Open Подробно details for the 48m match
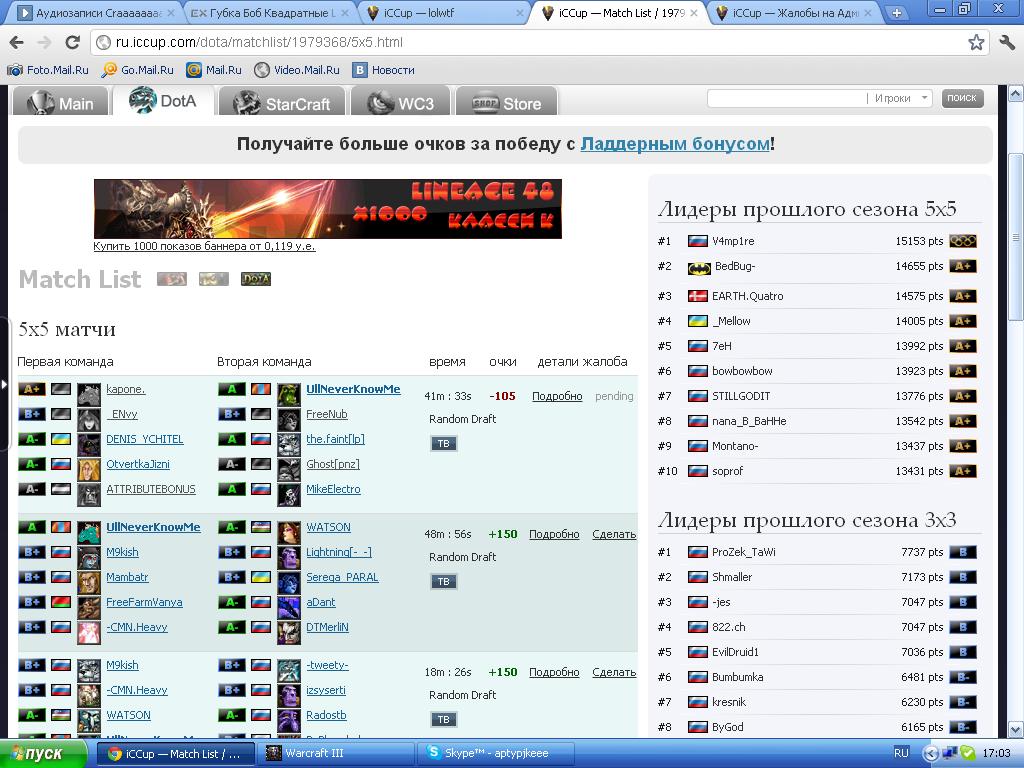 554,534
